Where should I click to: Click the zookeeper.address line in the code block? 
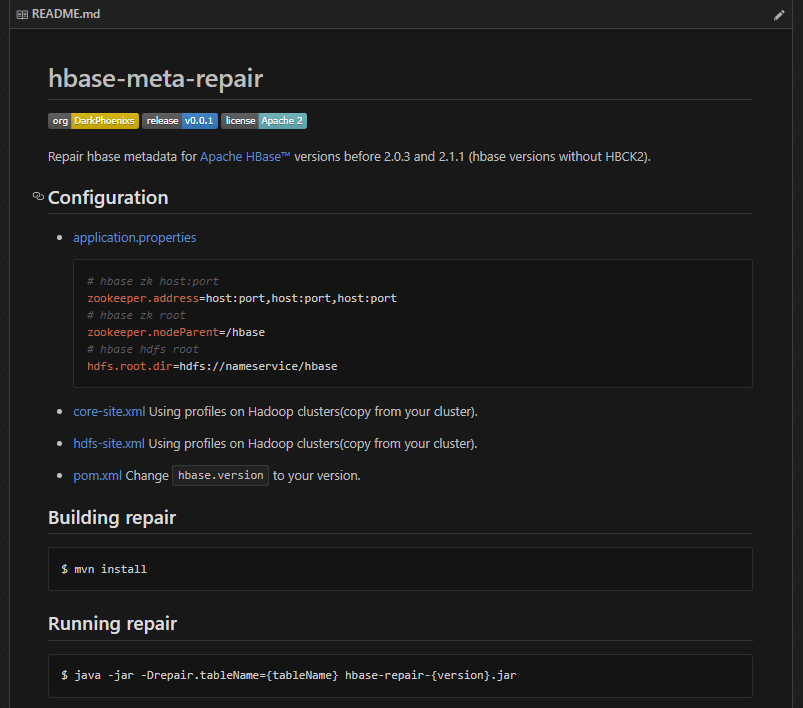click(x=242, y=298)
